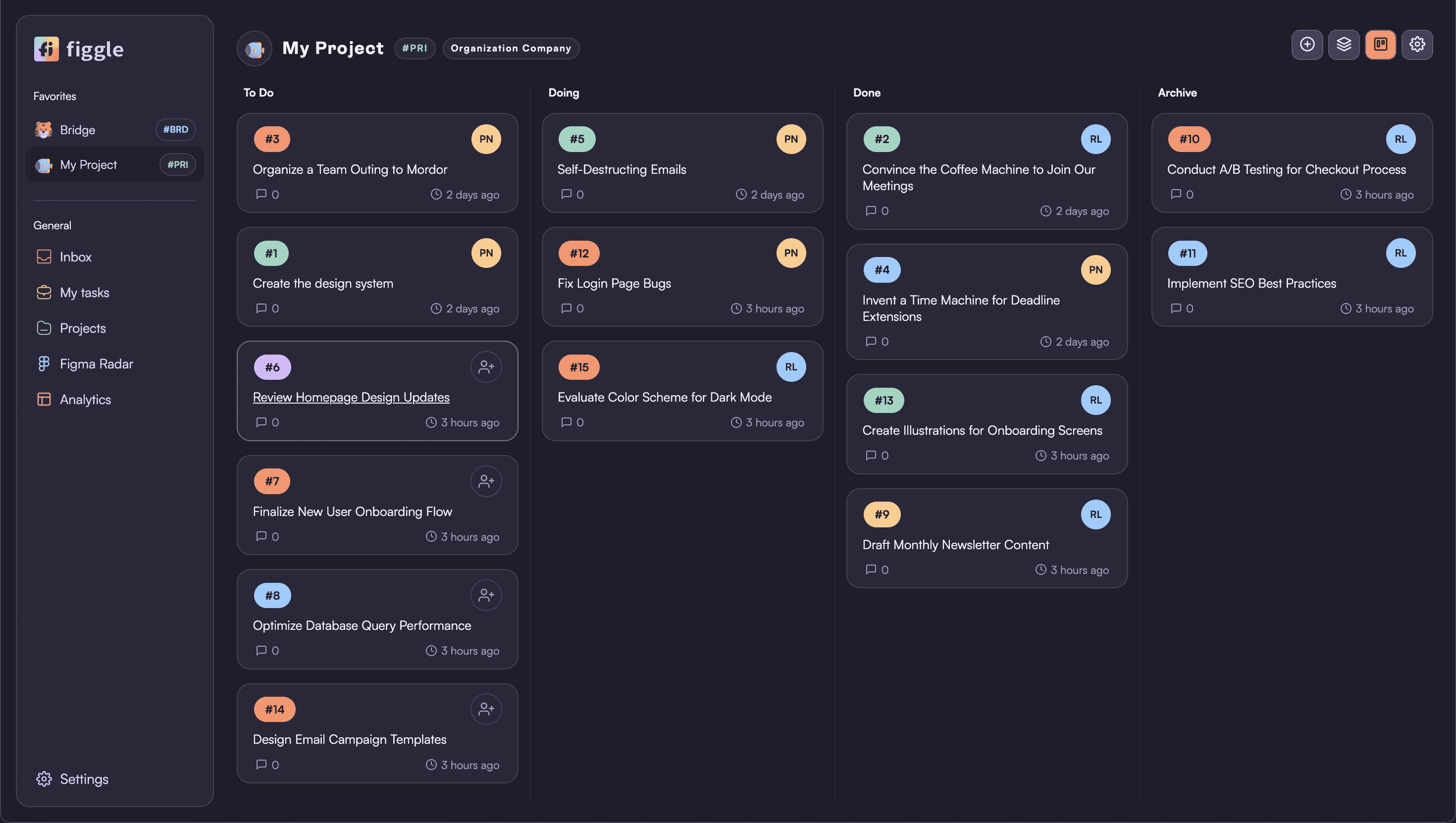Click the Organization Company badge

511,48
